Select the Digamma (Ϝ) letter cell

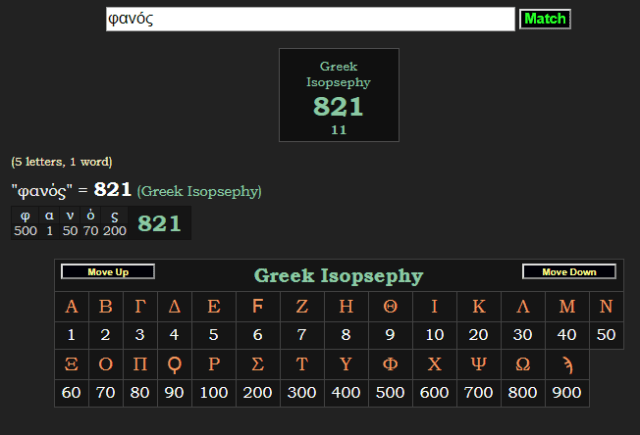(x=257, y=307)
